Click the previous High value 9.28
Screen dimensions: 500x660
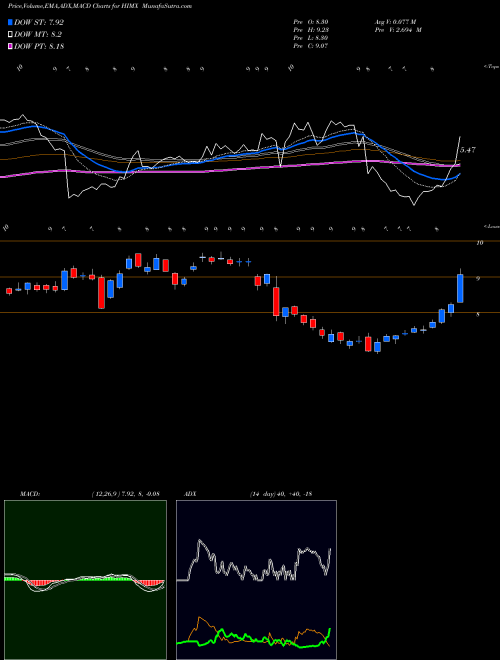tap(311, 30)
